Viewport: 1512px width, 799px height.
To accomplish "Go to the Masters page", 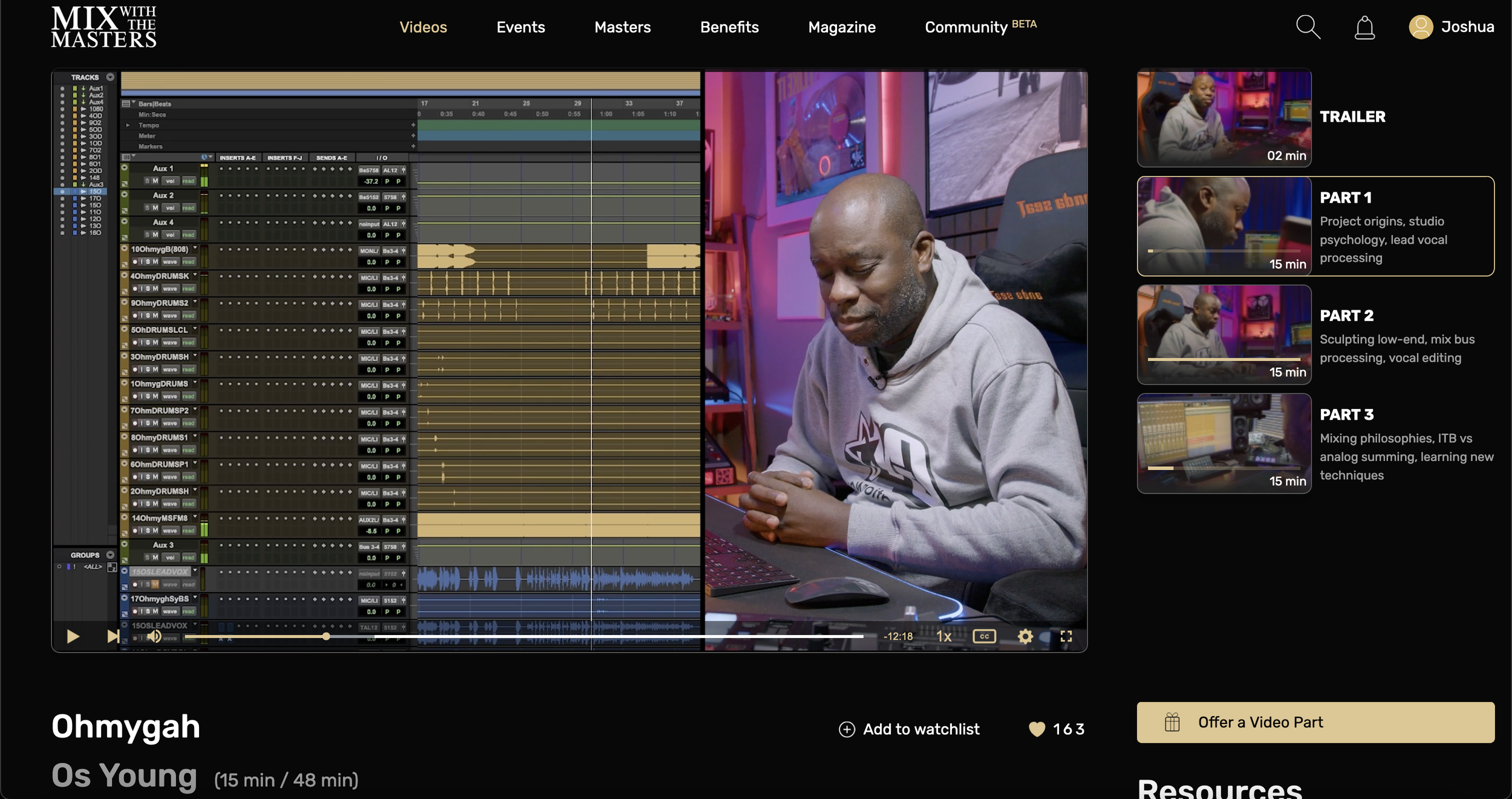I will 622,27.
